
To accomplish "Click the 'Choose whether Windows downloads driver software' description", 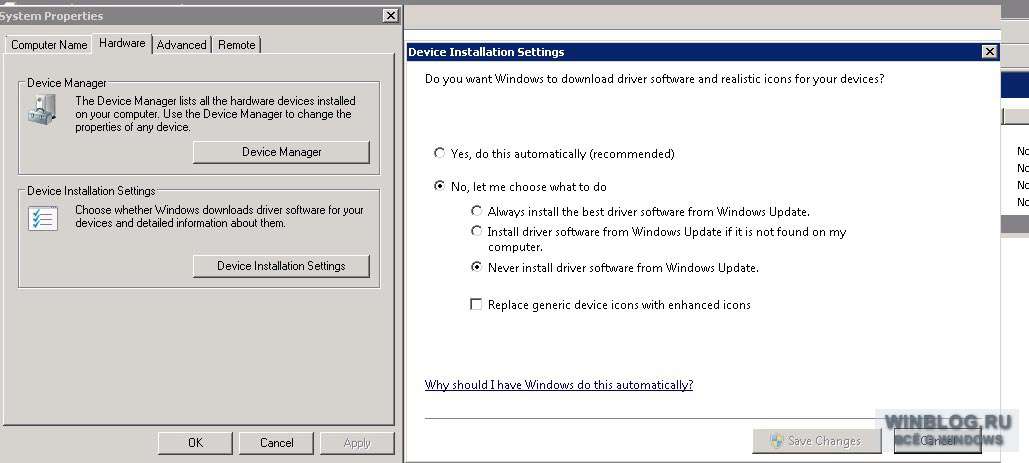I will point(219,216).
